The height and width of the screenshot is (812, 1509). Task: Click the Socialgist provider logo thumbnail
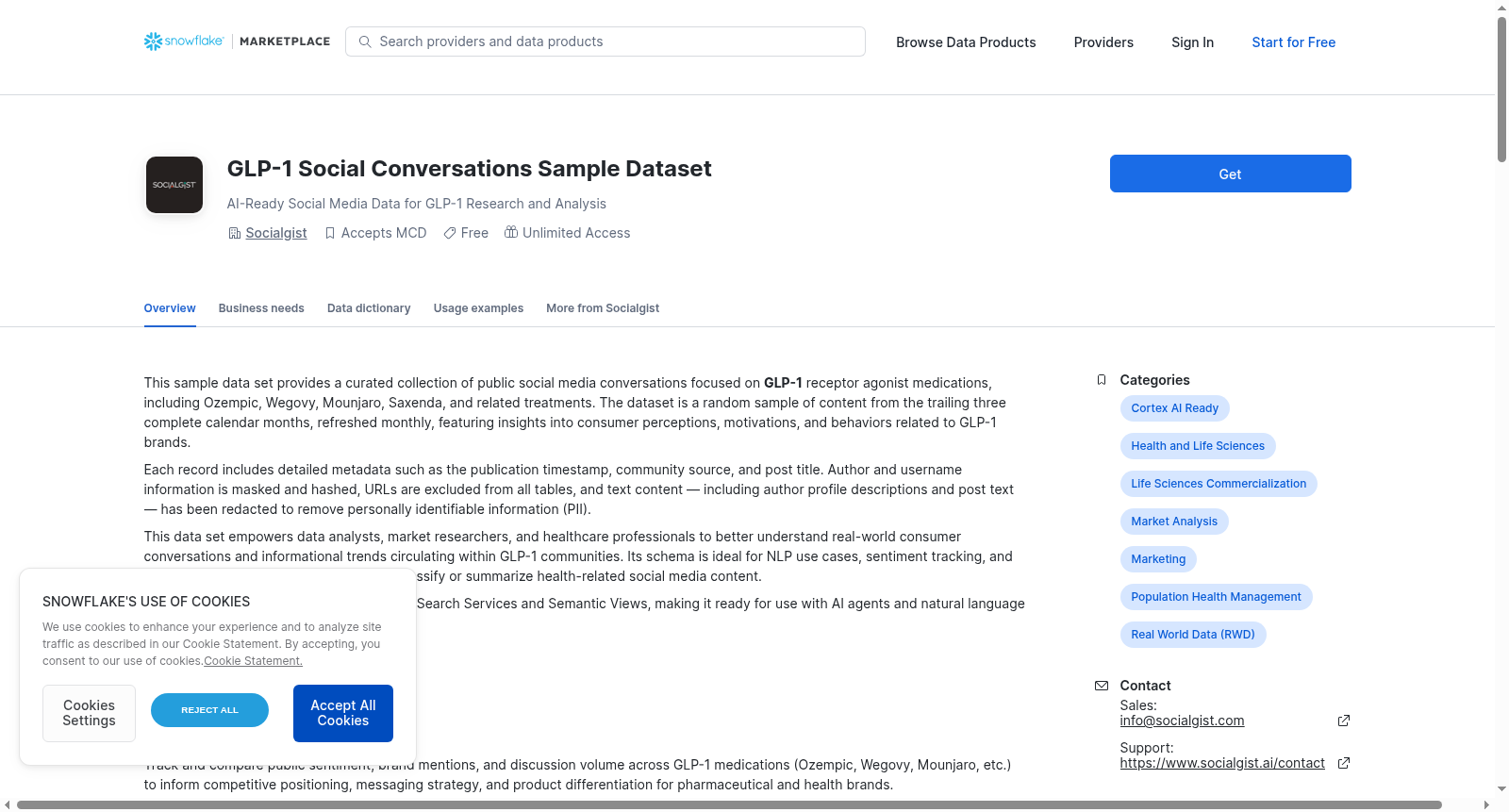174,185
